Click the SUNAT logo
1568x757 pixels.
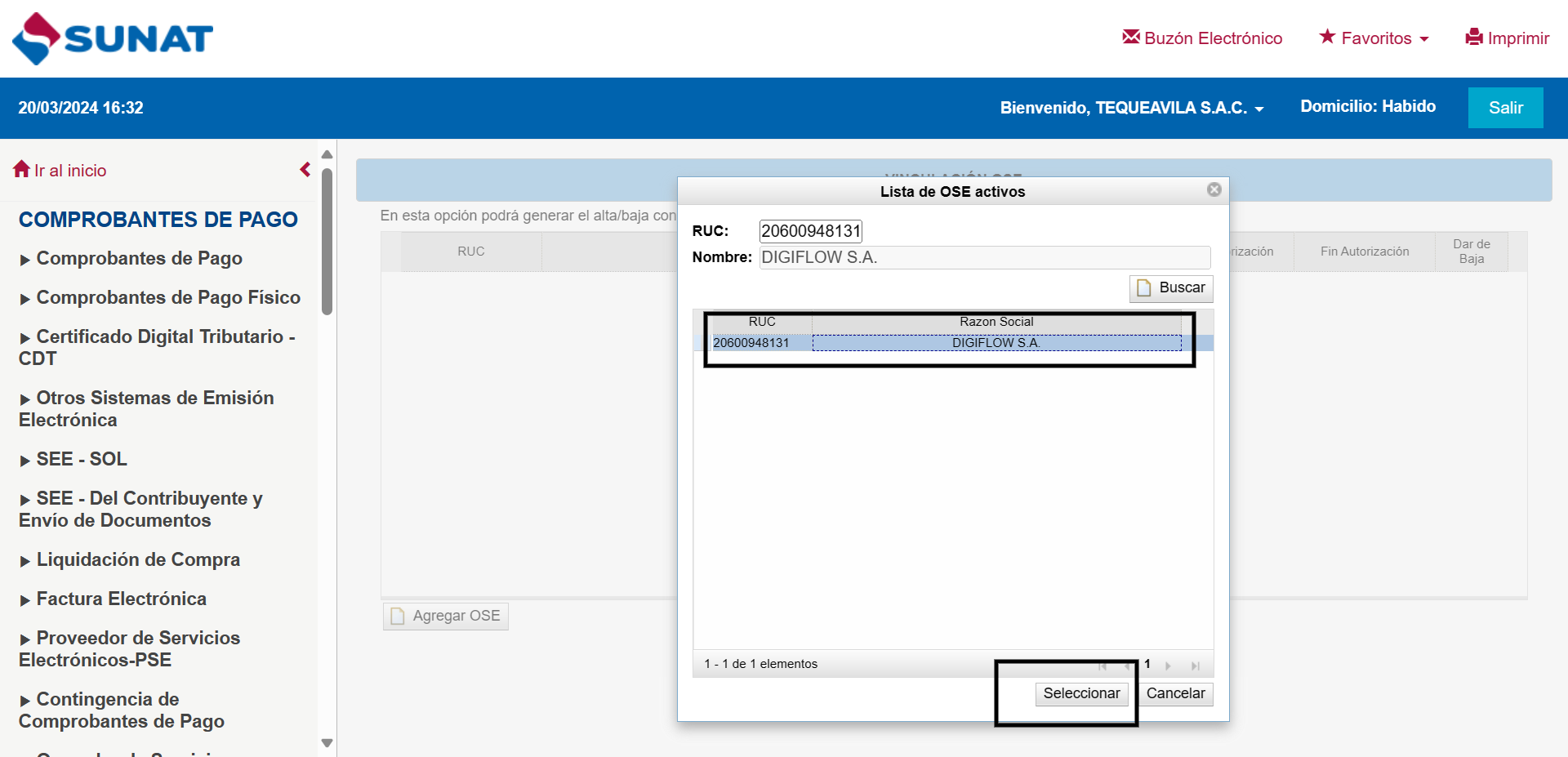[x=113, y=38]
